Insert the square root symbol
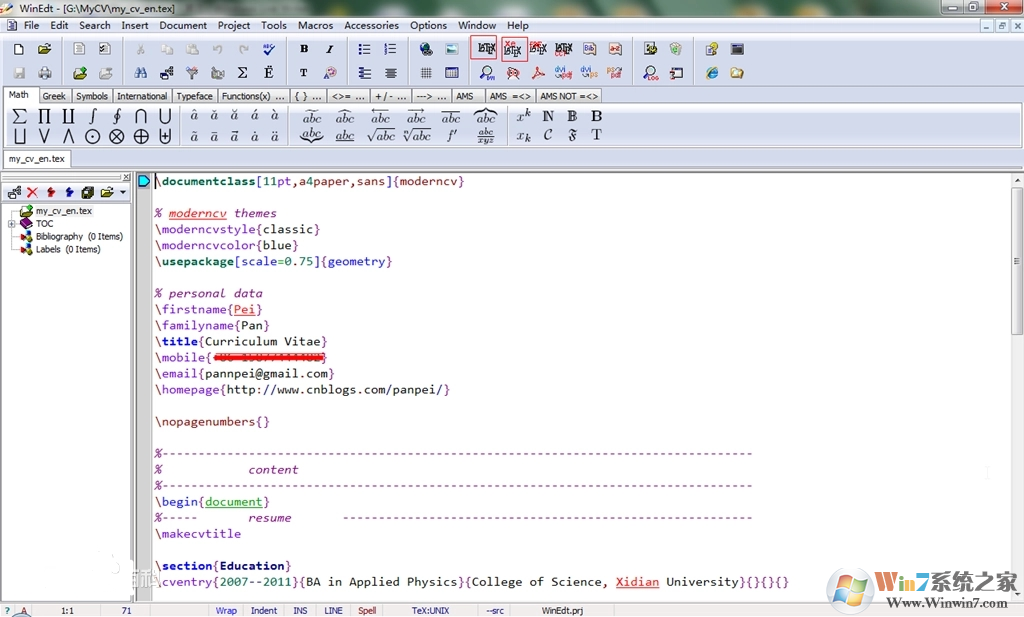1024x617 pixels. coord(380,136)
